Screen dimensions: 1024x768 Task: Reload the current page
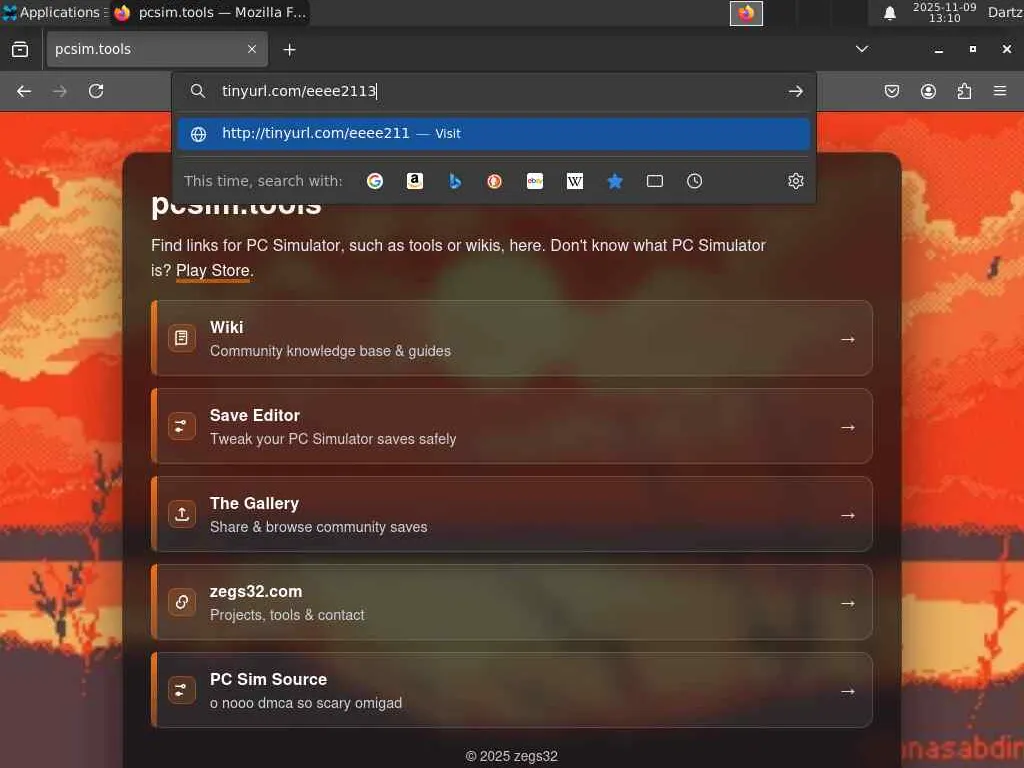[x=96, y=91]
